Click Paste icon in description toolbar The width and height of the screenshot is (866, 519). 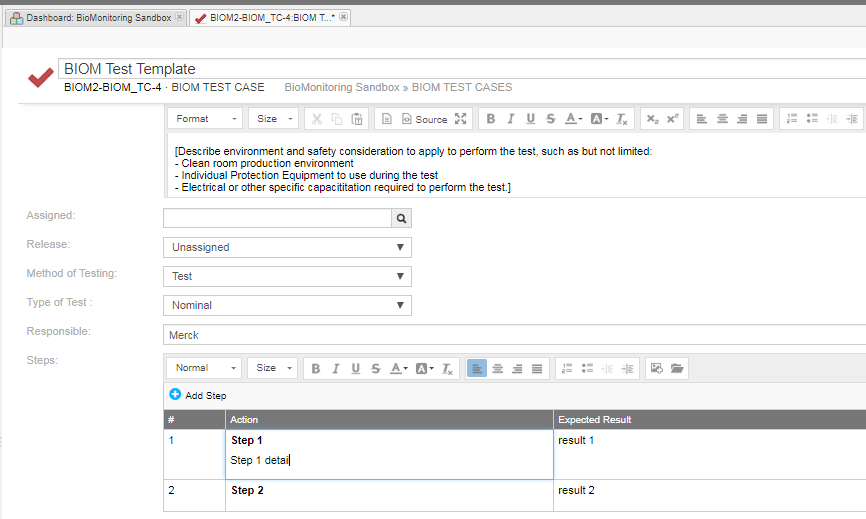coord(357,119)
